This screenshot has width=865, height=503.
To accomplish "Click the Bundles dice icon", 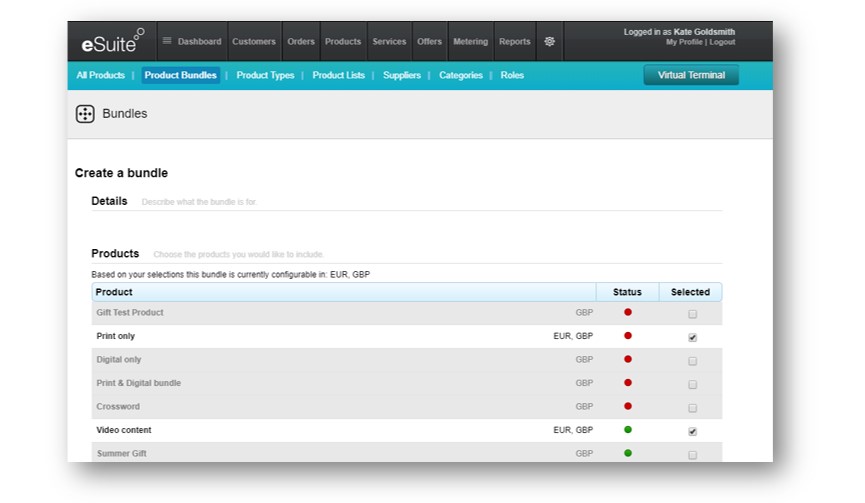I will [x=85, y=114].
